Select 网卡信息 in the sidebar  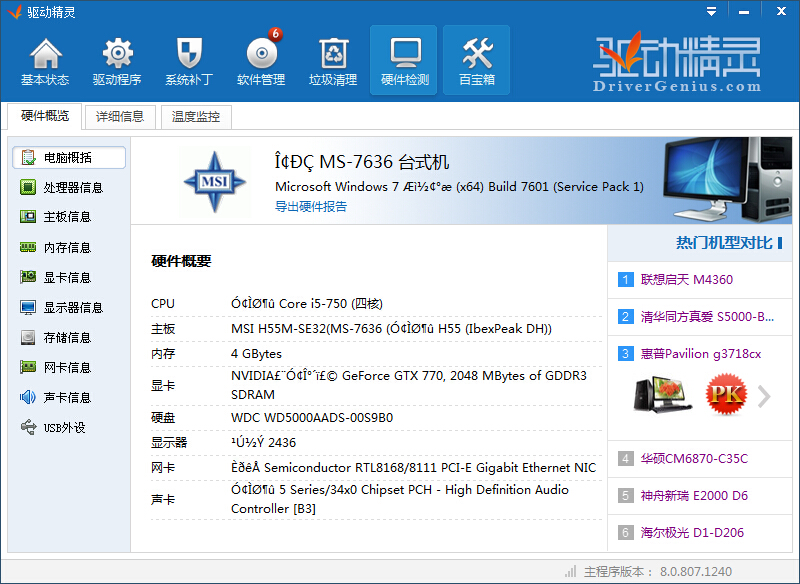[69, 367]
